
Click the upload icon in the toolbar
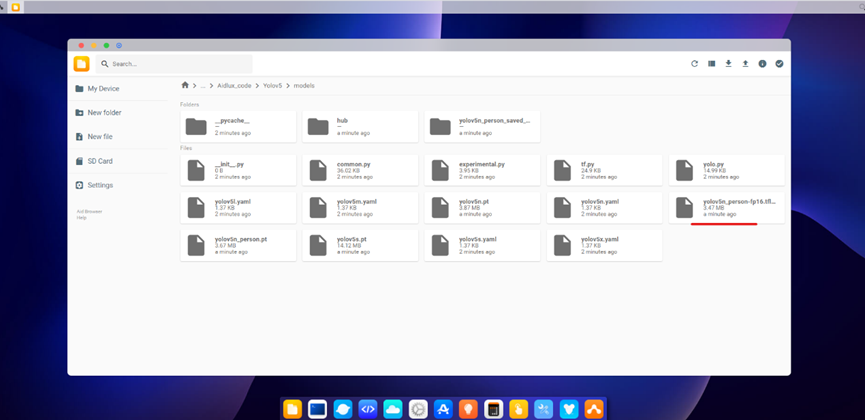745,64
